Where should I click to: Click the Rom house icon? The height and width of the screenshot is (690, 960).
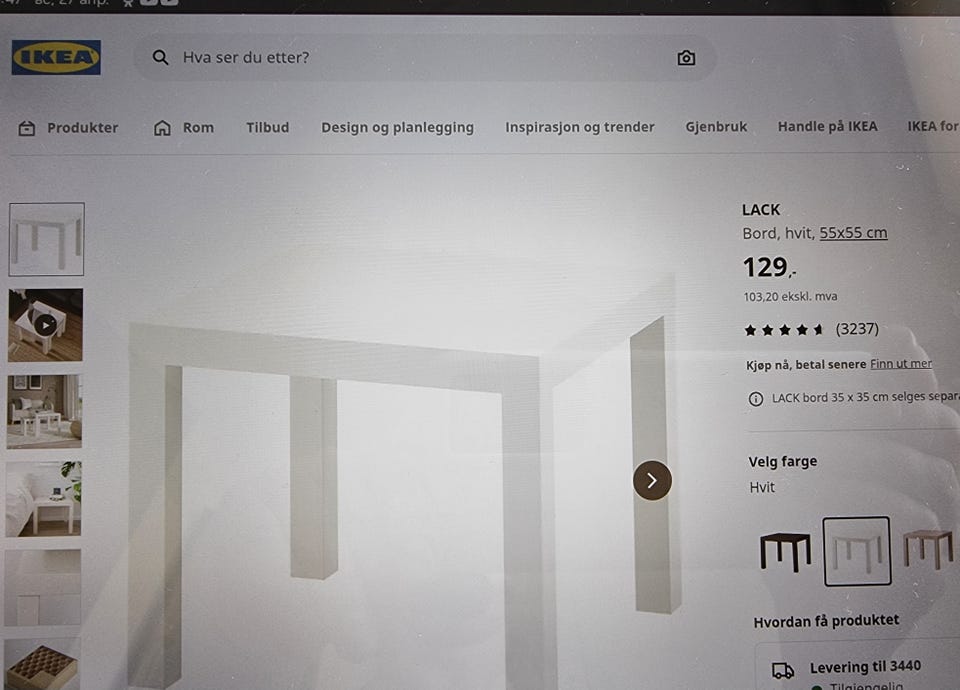[x=162, y=128]
